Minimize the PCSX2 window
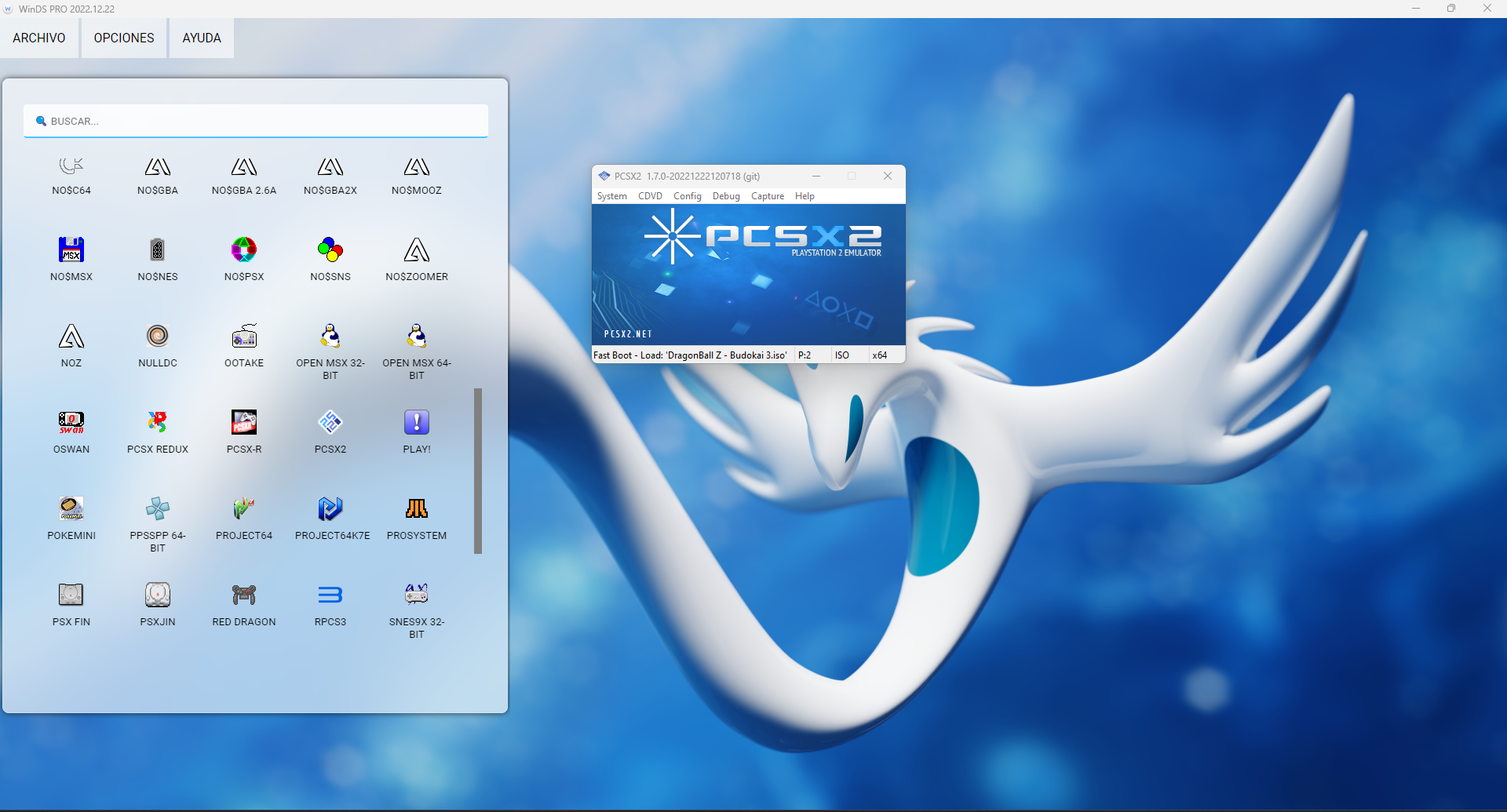Screen dimensions: 1507x812 (816, 176)
